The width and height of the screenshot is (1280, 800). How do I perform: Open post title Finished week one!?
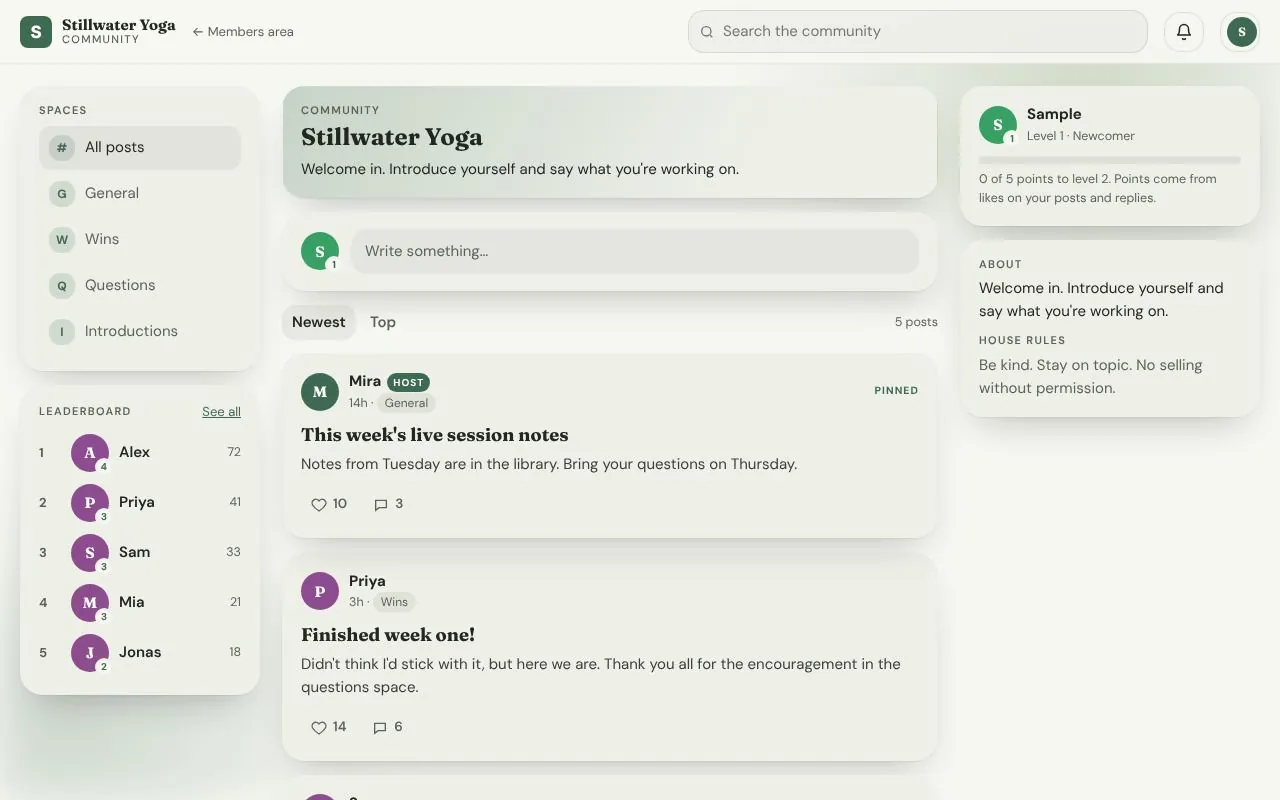click(388, 635)
